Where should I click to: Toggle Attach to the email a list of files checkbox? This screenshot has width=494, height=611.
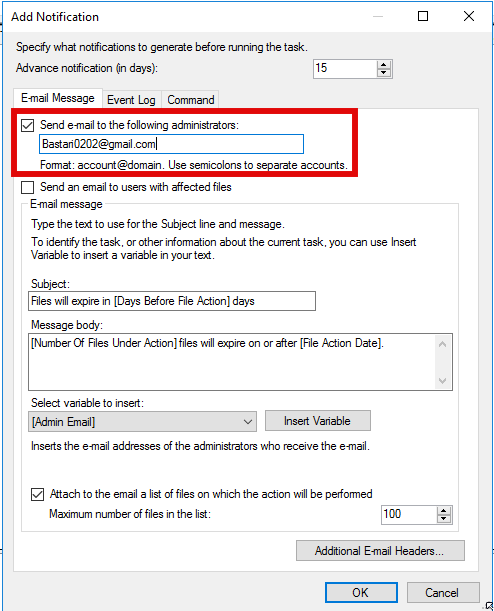(x=37, y=494)
